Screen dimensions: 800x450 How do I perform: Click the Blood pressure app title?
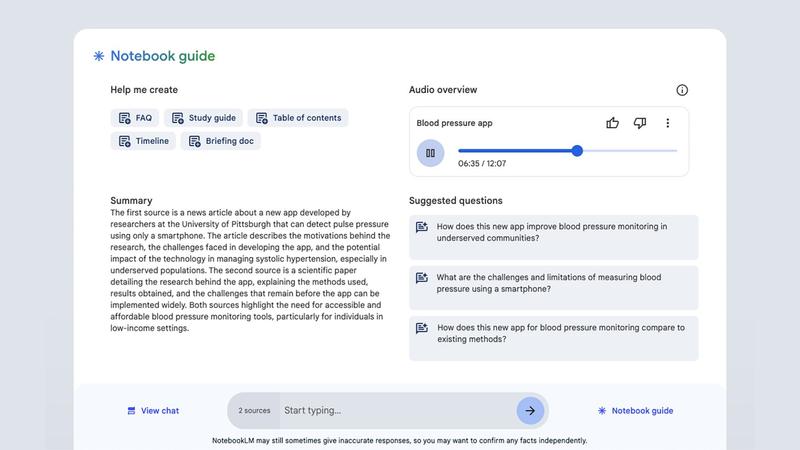(x=454, y=123)
